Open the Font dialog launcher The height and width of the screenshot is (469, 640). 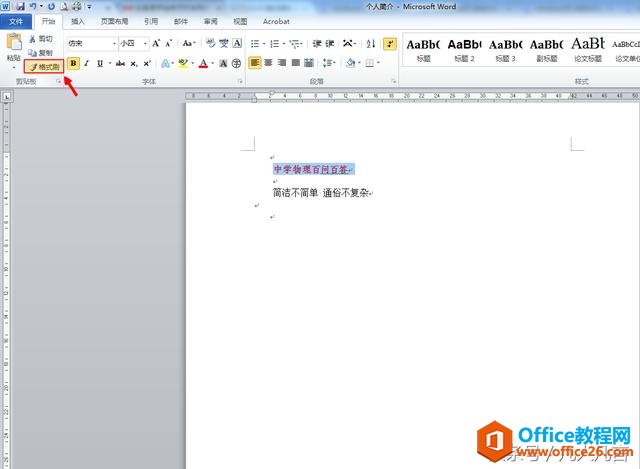pos(240,82)
